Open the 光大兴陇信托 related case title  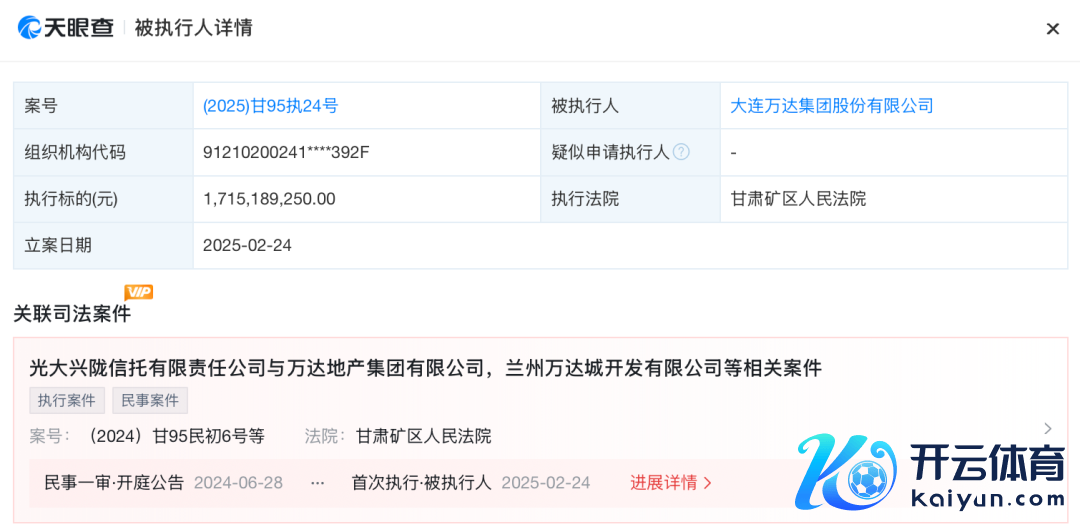point(425,368)
